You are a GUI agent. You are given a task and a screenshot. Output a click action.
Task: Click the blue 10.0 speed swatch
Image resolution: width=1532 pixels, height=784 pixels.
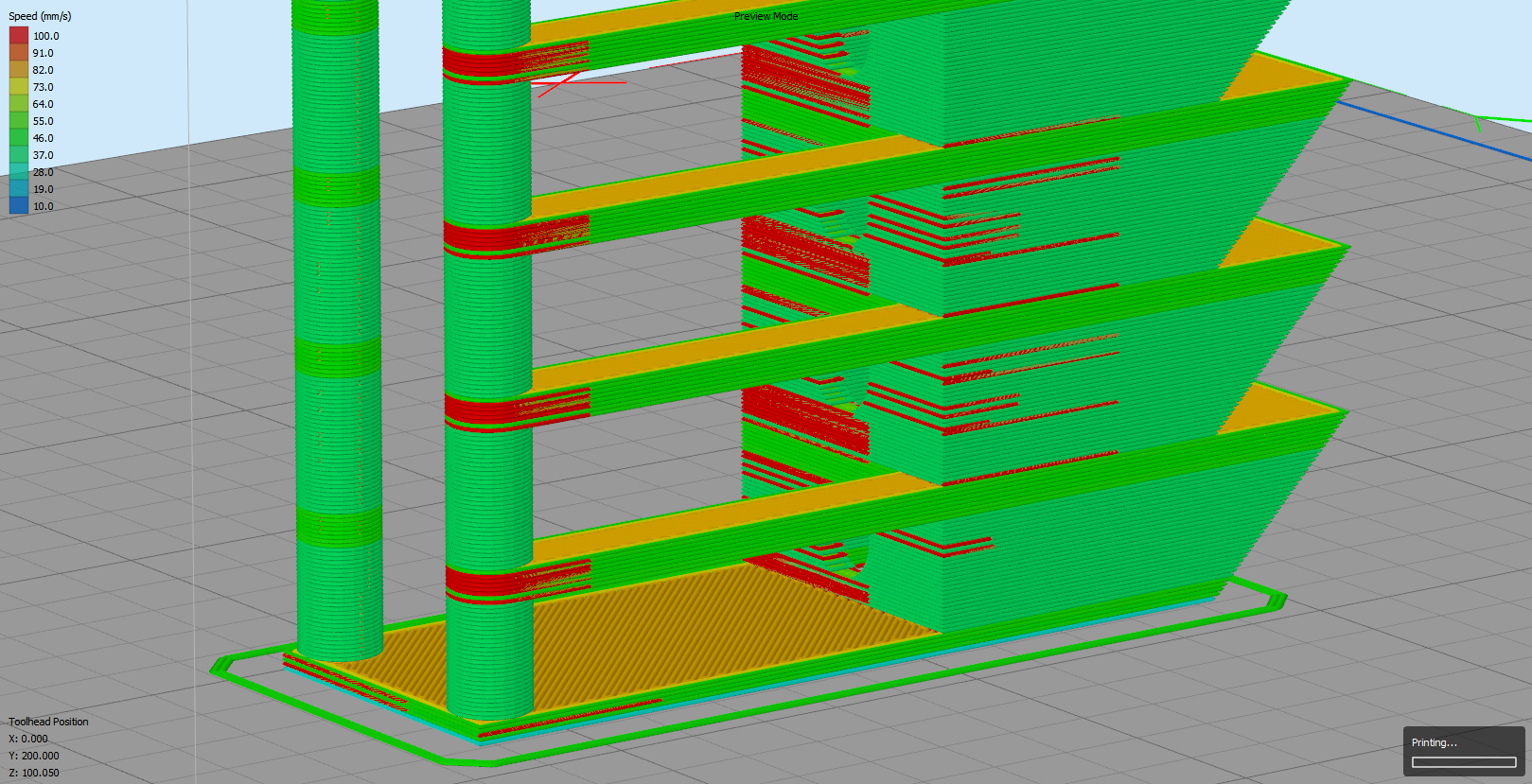click(x=19, y=206)
